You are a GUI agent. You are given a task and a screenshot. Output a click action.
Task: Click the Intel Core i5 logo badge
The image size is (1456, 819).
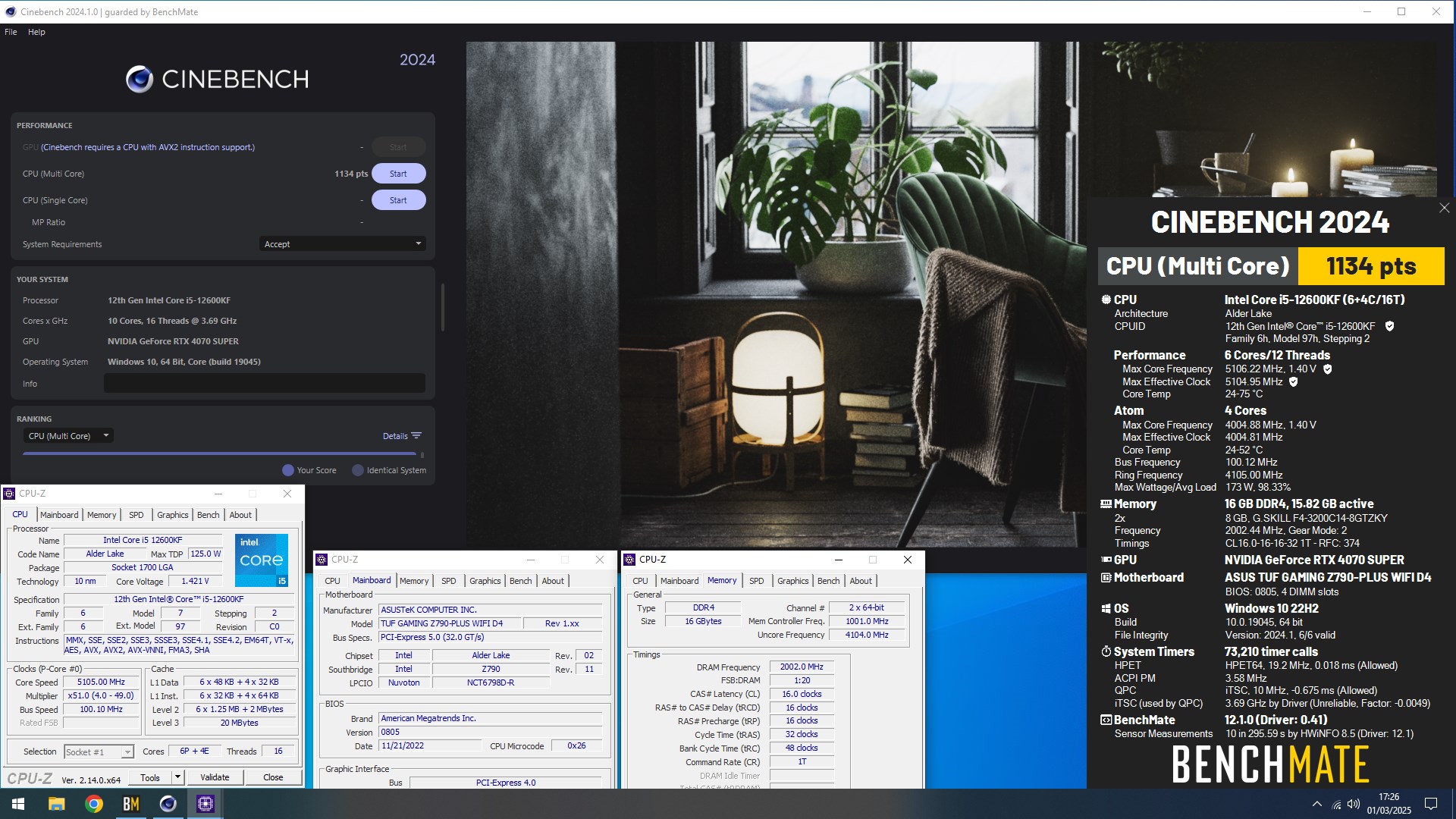point(262,560)
